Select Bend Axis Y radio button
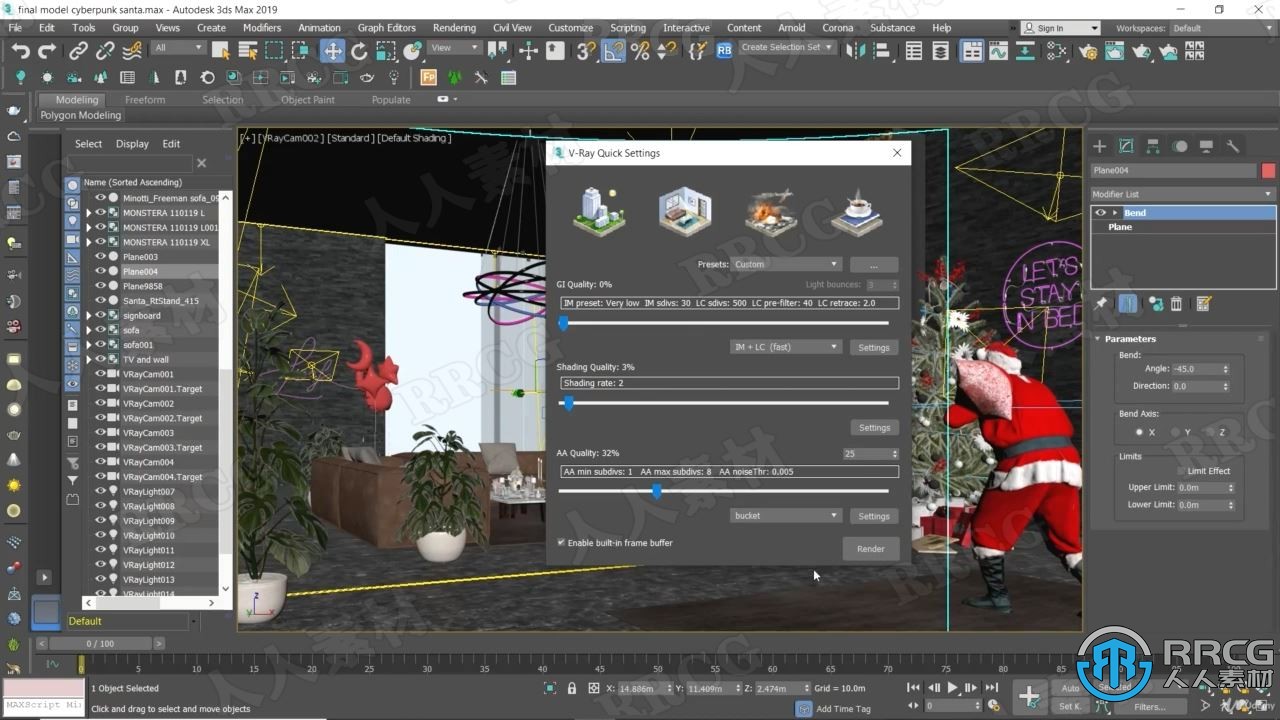This screenshot has width=1280, height=720. pyautogui.click(x=1175, y=432)
